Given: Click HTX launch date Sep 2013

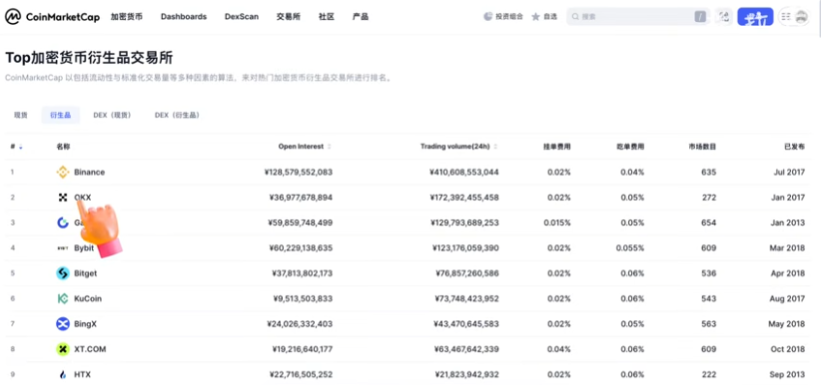Looking at the screenshot, I should click(787, 375).
